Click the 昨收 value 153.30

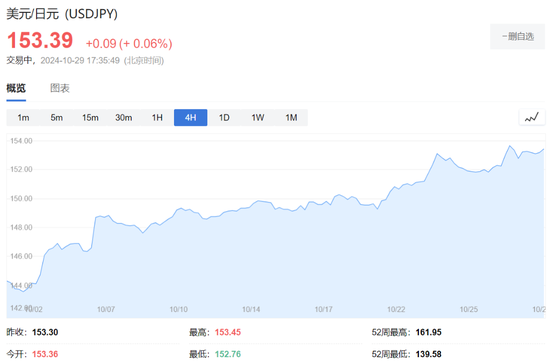(x=45, y=332)
